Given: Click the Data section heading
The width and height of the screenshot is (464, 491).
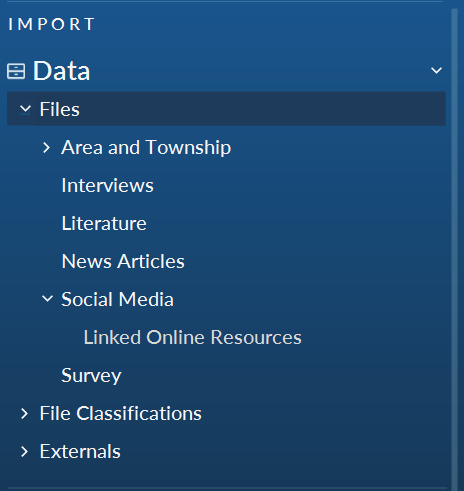Looking at the screenshot, I should coord(61,71).
